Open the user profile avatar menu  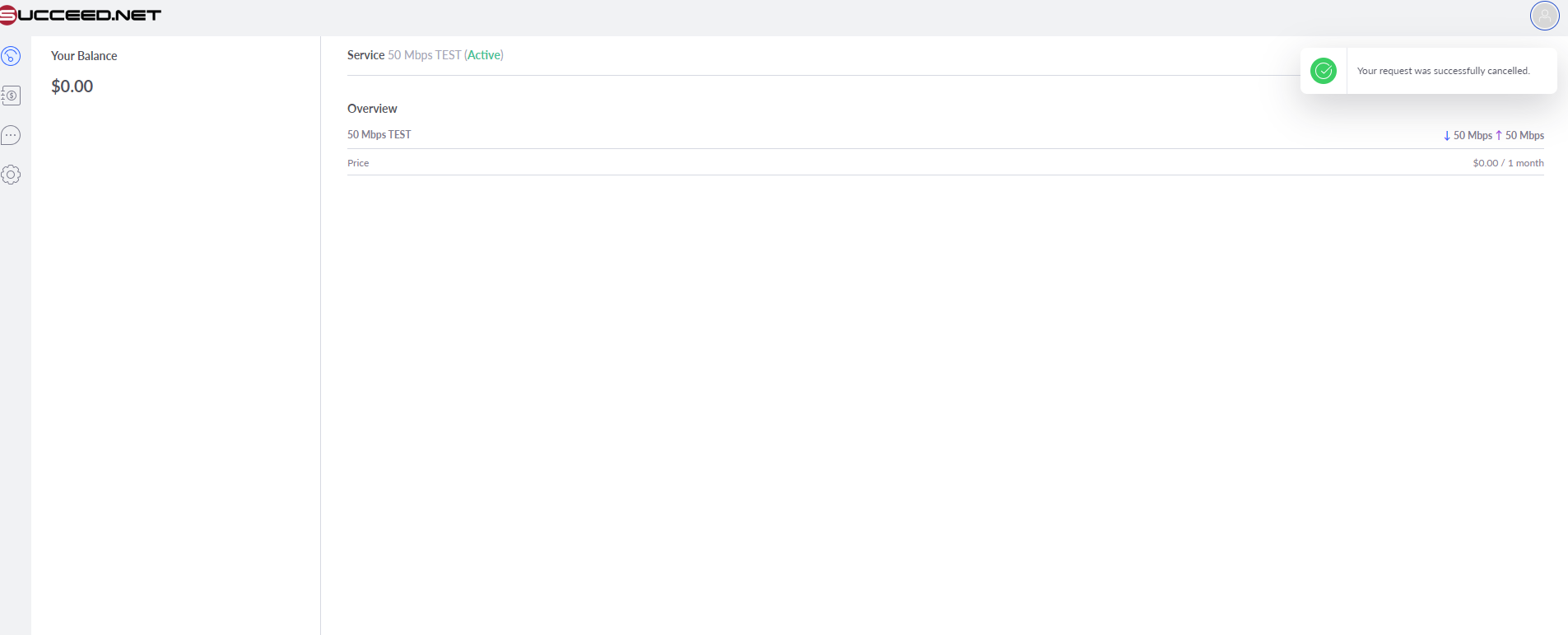[x=1544, y=15]
